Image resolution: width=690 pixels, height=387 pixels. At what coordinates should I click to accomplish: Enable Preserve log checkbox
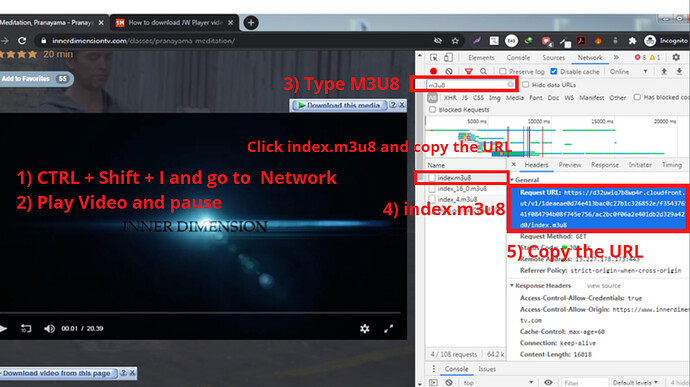503,71
